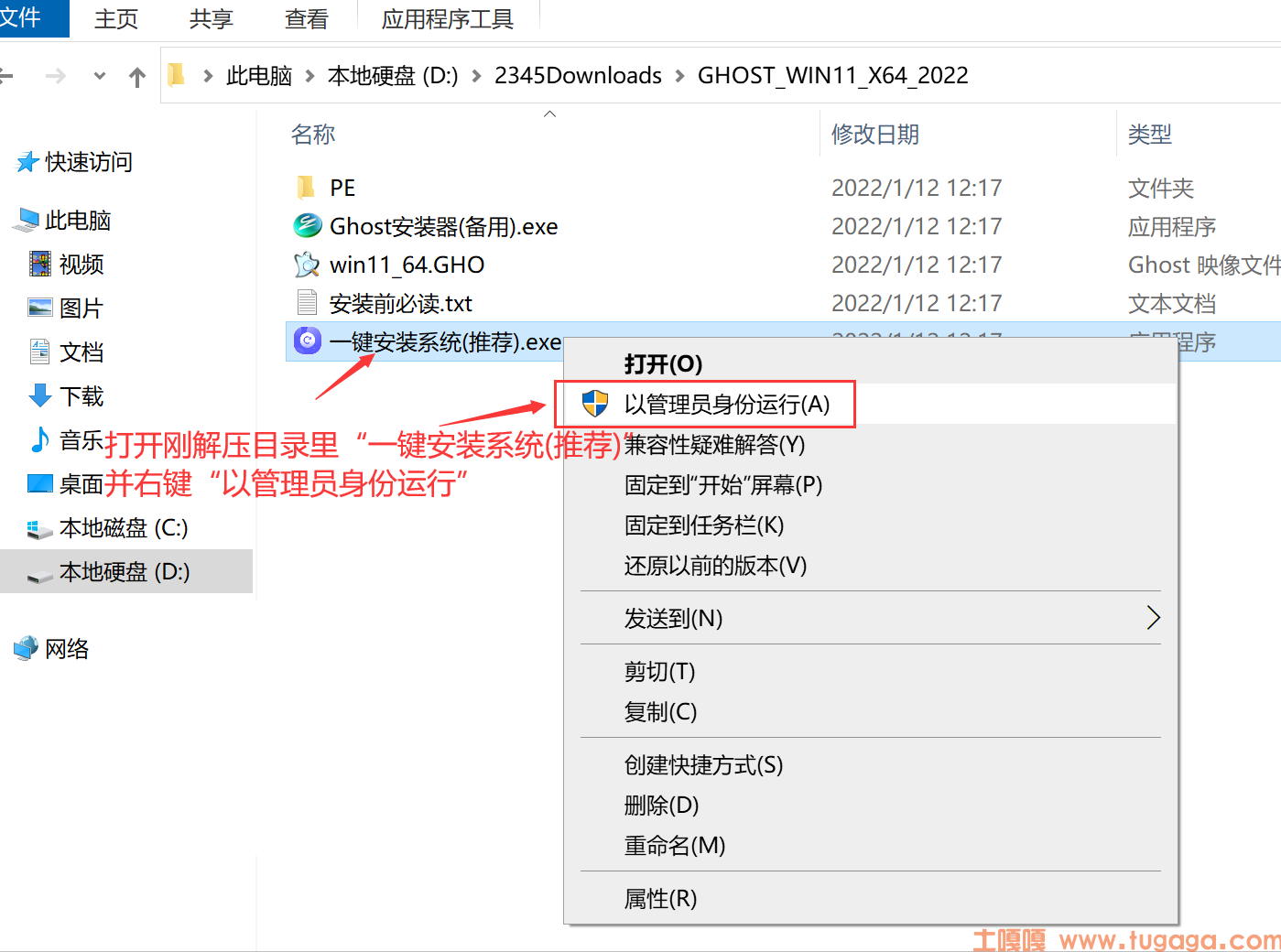Viewport: 1281px width, 952px height.
Task: Click the 一键安装系统(推荐).exe icon
Action: pyautogui.click(x=308, y=341)
